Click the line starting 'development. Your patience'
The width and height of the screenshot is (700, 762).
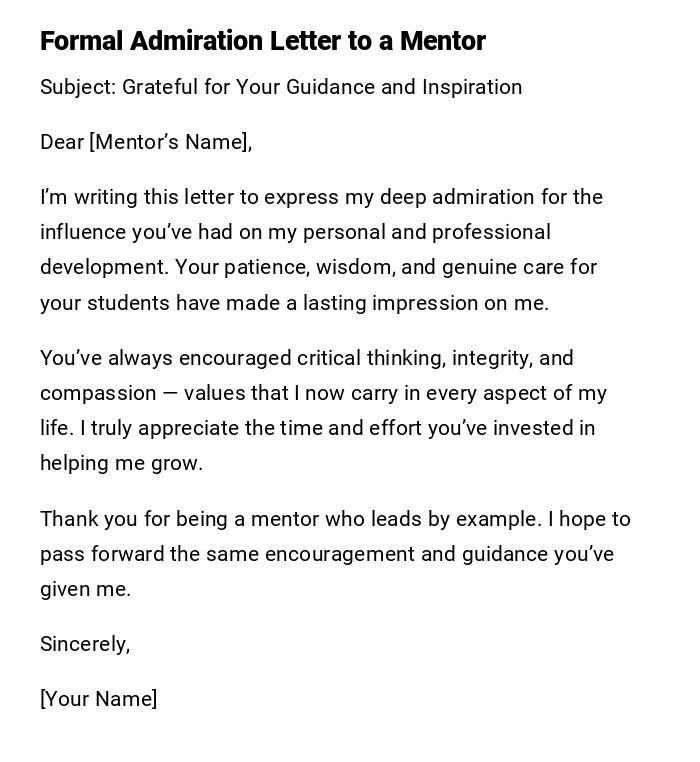(x=318, y=267)
